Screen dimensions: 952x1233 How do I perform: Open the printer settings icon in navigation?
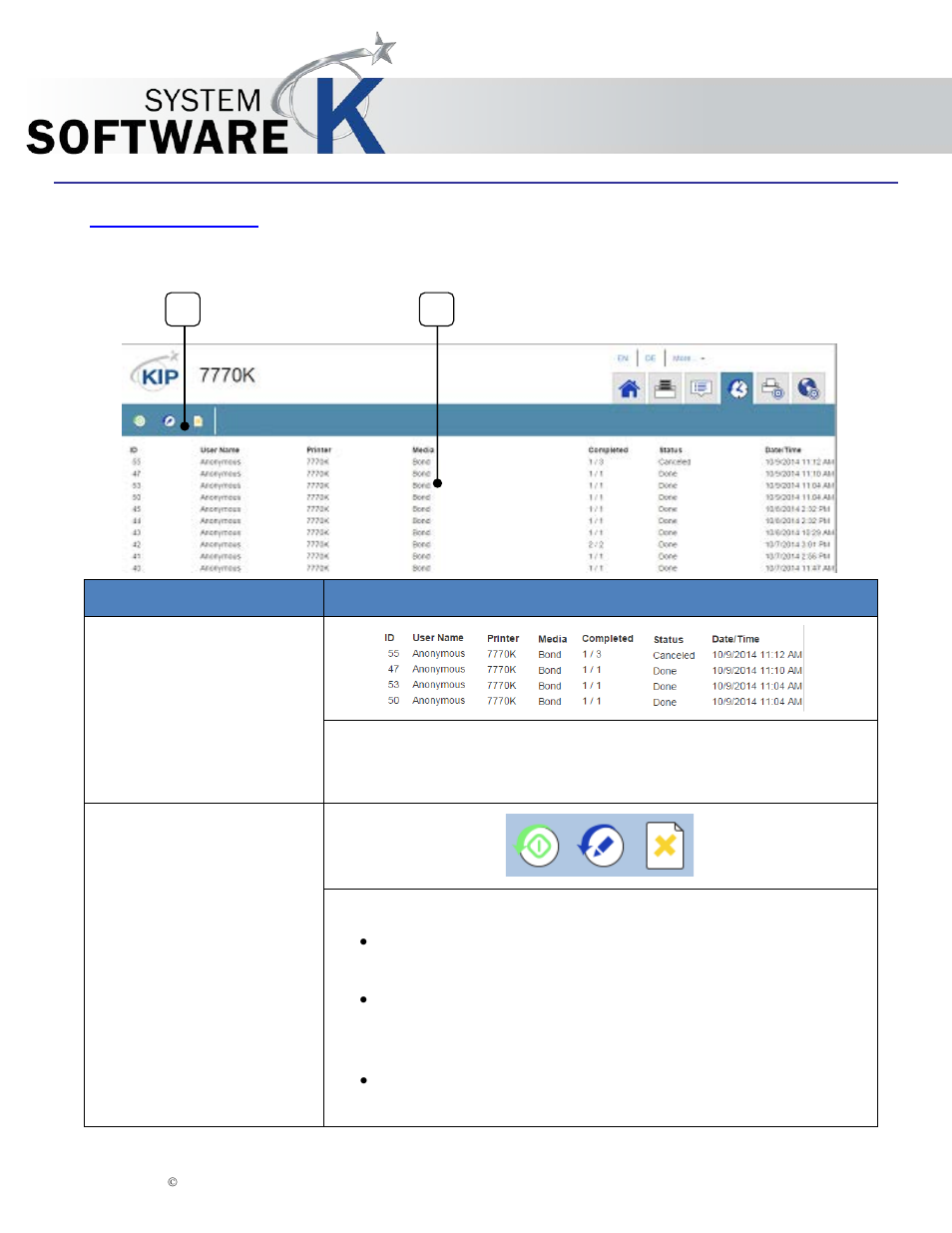click(773, 388)
